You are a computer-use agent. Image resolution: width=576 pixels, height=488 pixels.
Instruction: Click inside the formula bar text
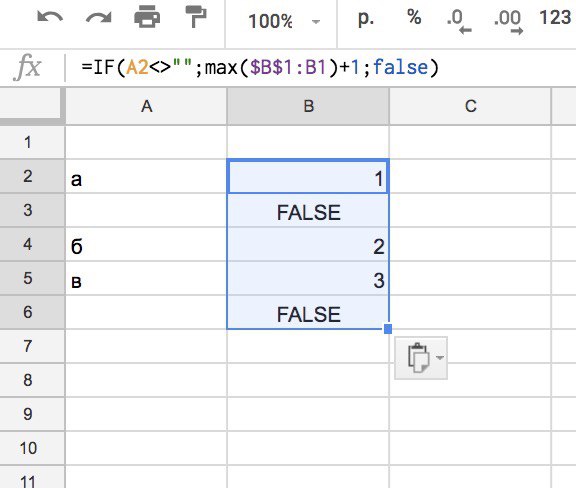(260, 68)
